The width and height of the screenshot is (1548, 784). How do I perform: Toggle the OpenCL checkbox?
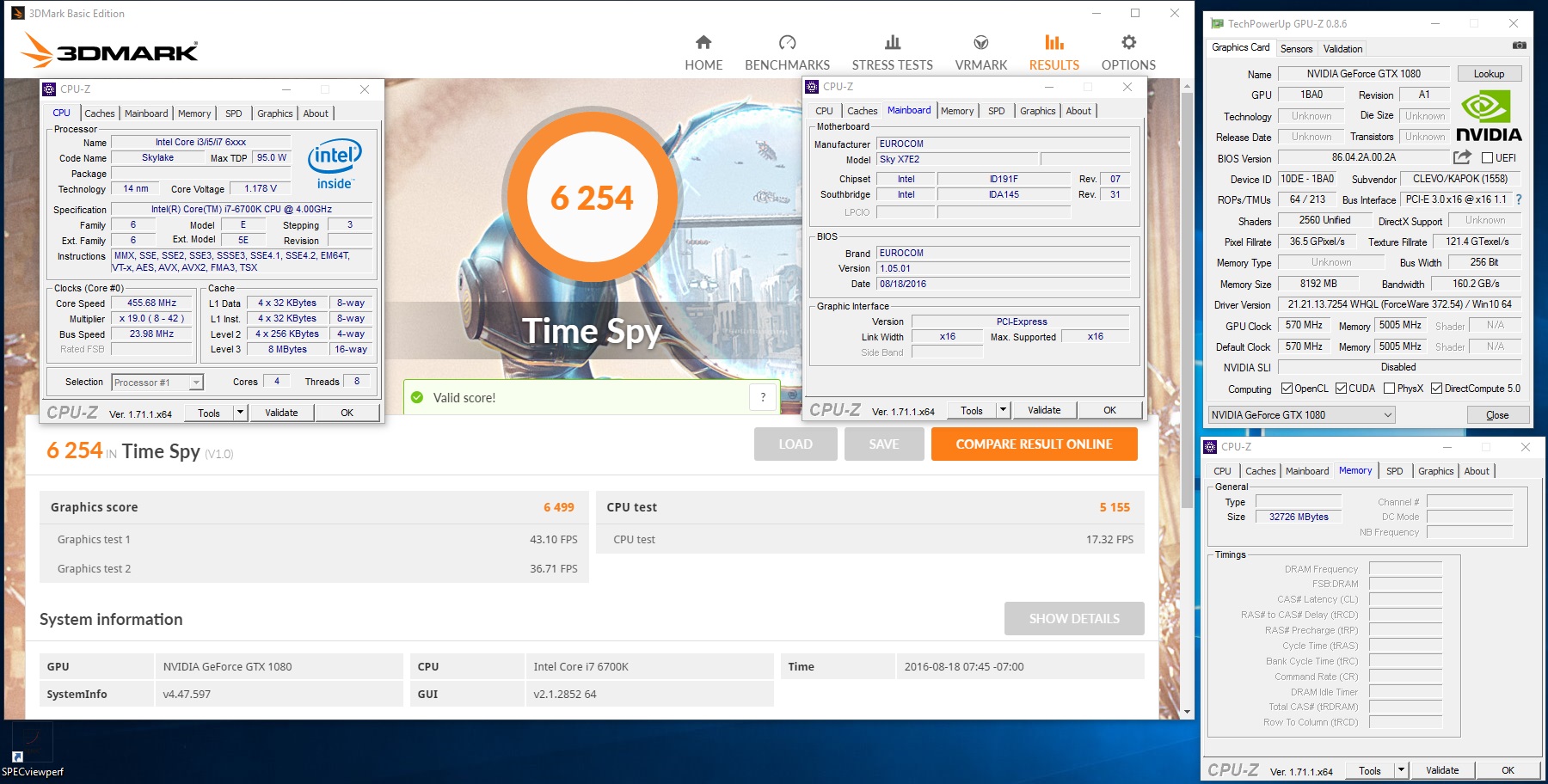click(1287, 389)
